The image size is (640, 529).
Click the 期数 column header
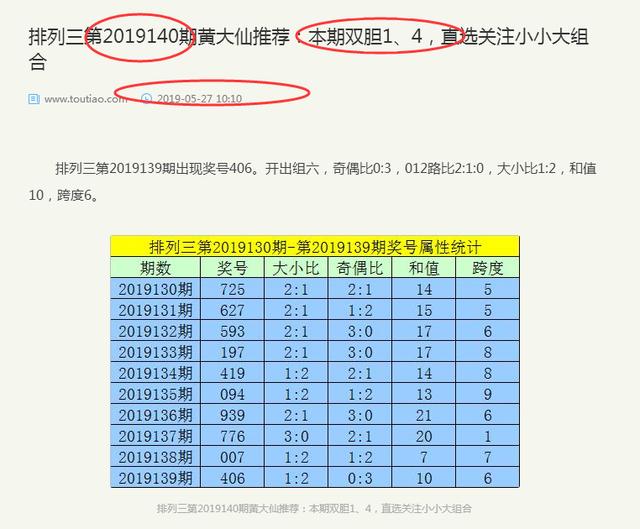tap(156, 268)
